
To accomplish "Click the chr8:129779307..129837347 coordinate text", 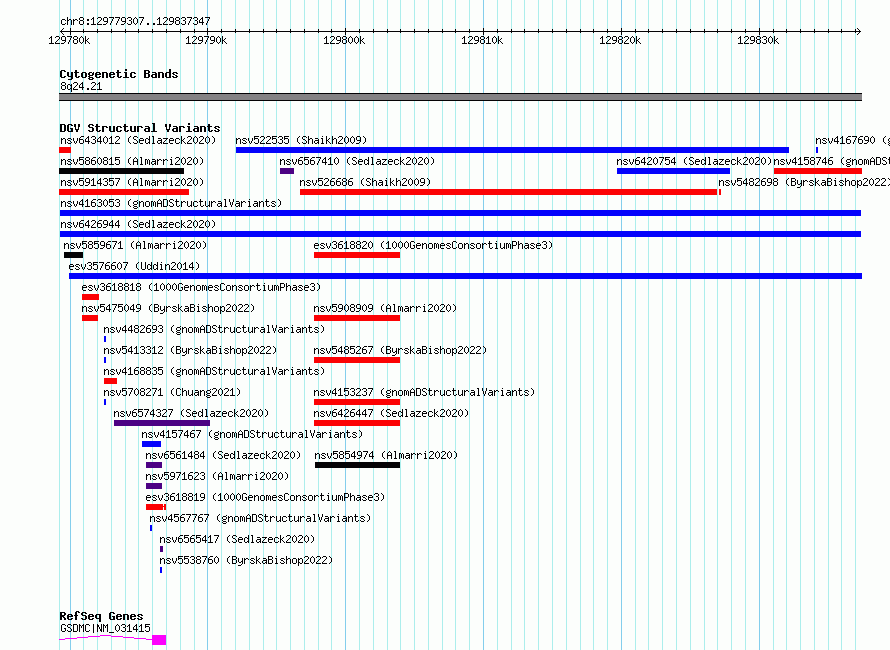I will point(135,21).
